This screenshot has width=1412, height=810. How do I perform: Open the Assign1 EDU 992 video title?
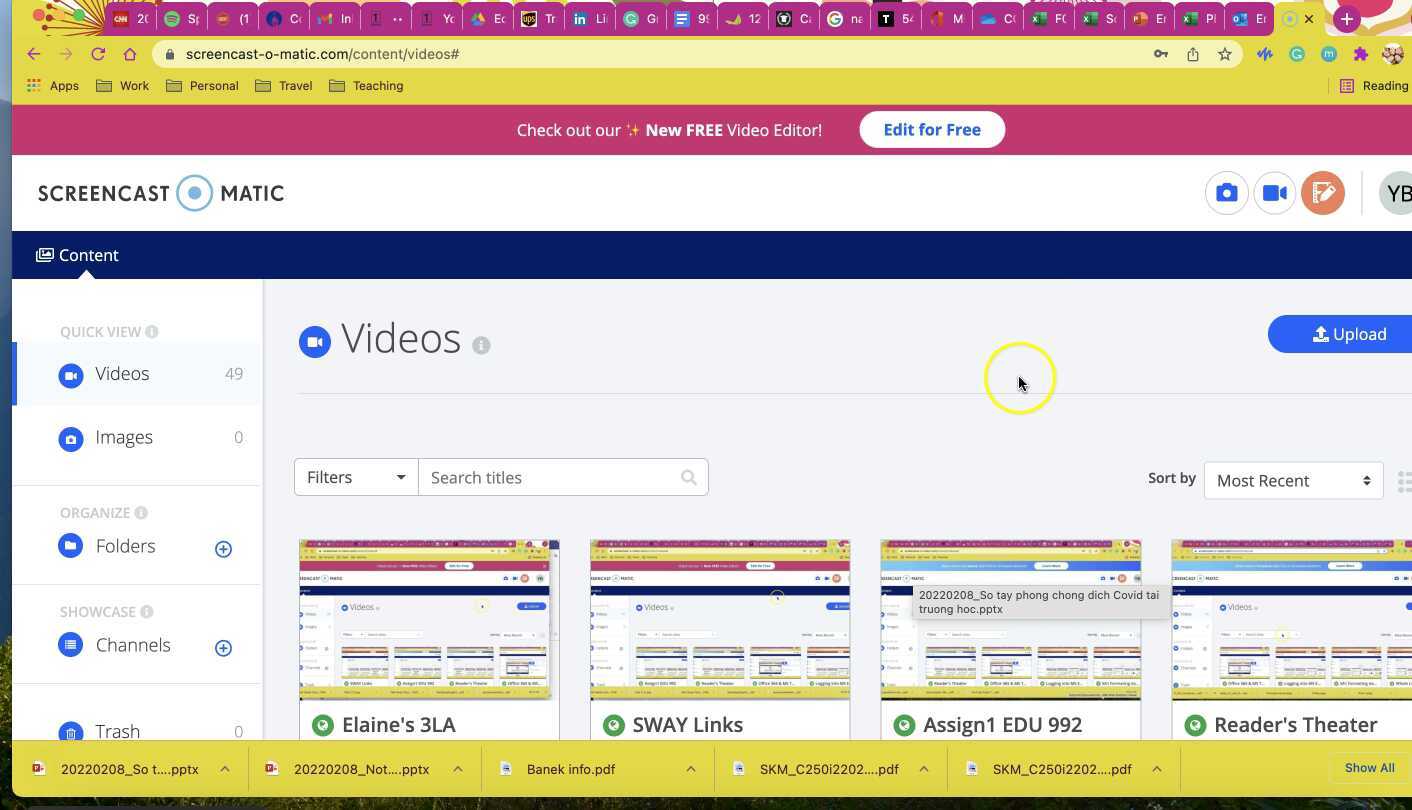[1002, 725]
